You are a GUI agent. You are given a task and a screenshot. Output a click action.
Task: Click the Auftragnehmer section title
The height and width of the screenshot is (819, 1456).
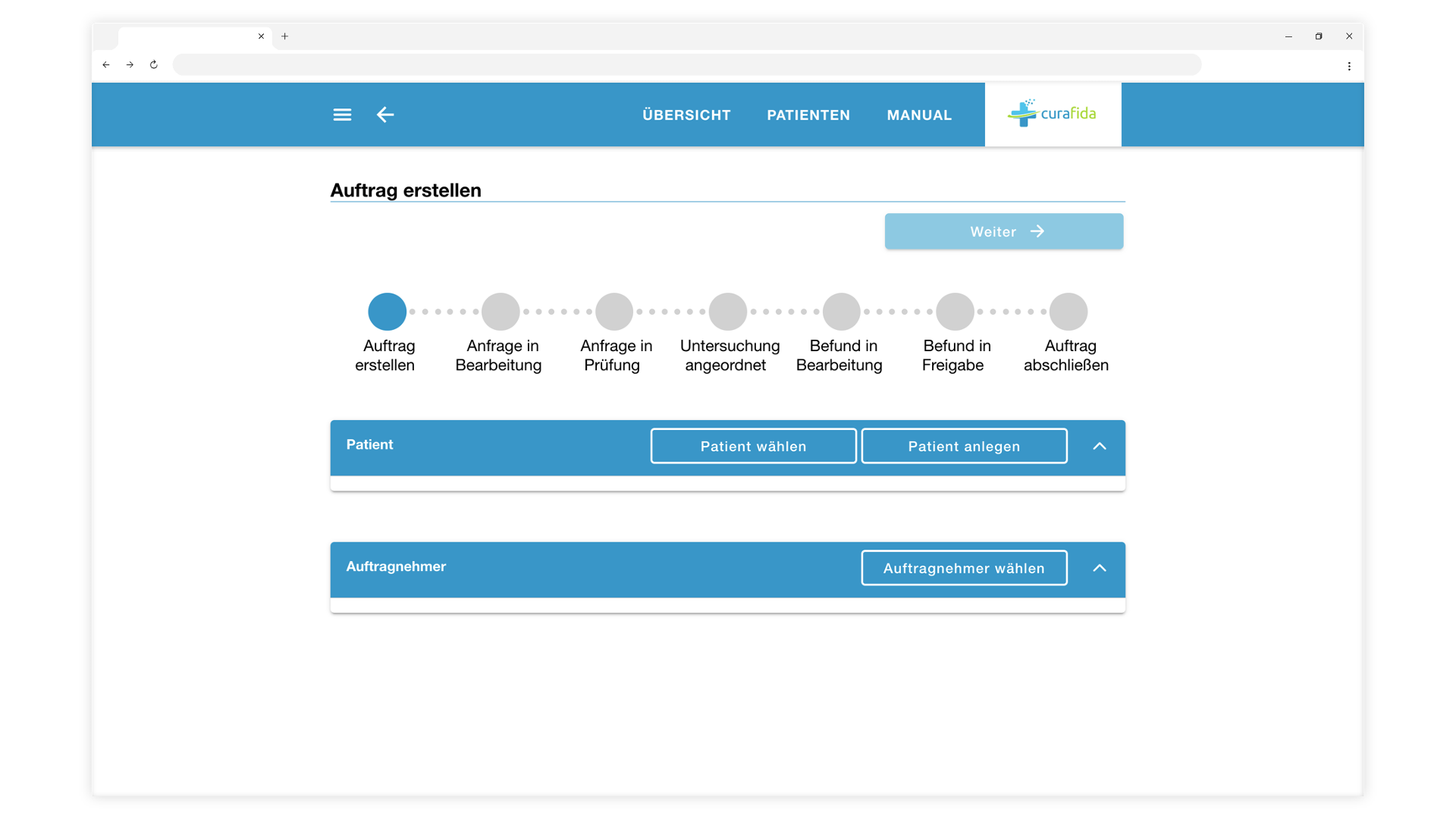(396, 566)
